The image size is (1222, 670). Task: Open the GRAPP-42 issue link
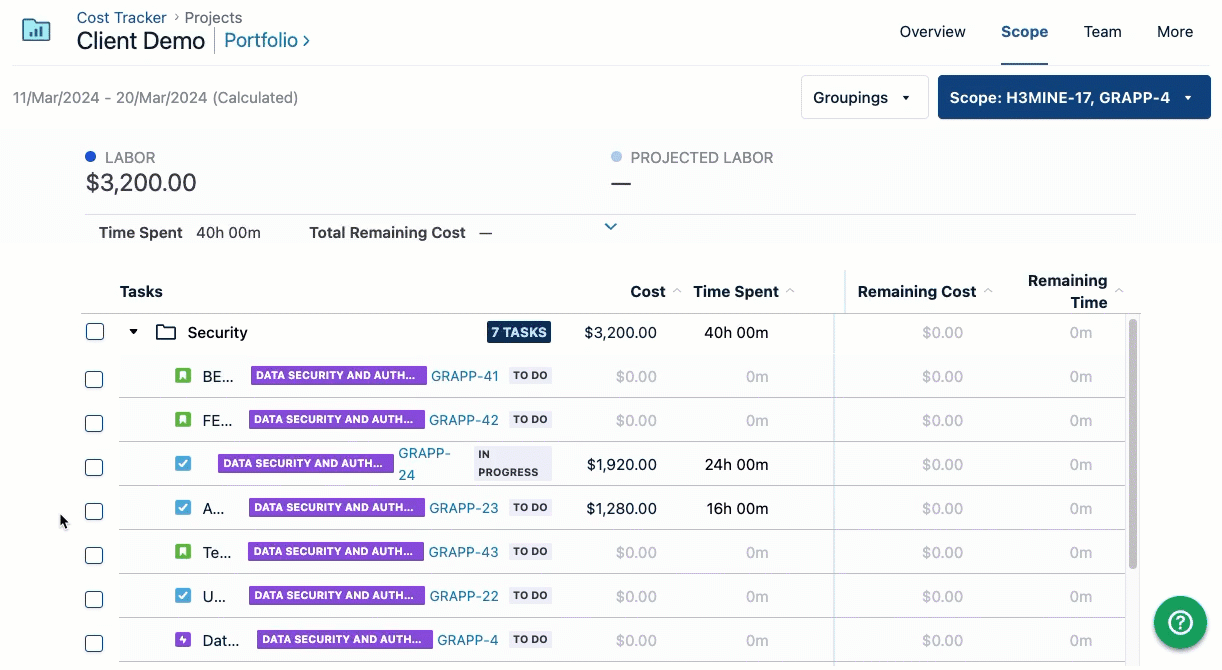tap(464, 420)
